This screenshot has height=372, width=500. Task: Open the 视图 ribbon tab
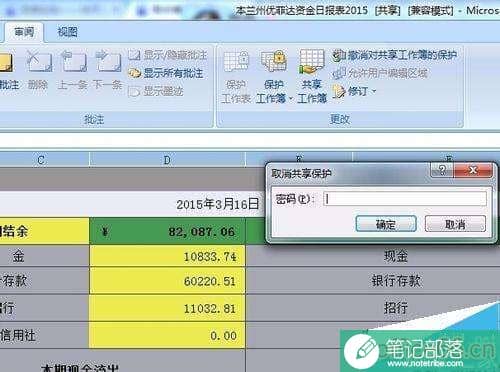pyautogui.click(x=67, y=32)
